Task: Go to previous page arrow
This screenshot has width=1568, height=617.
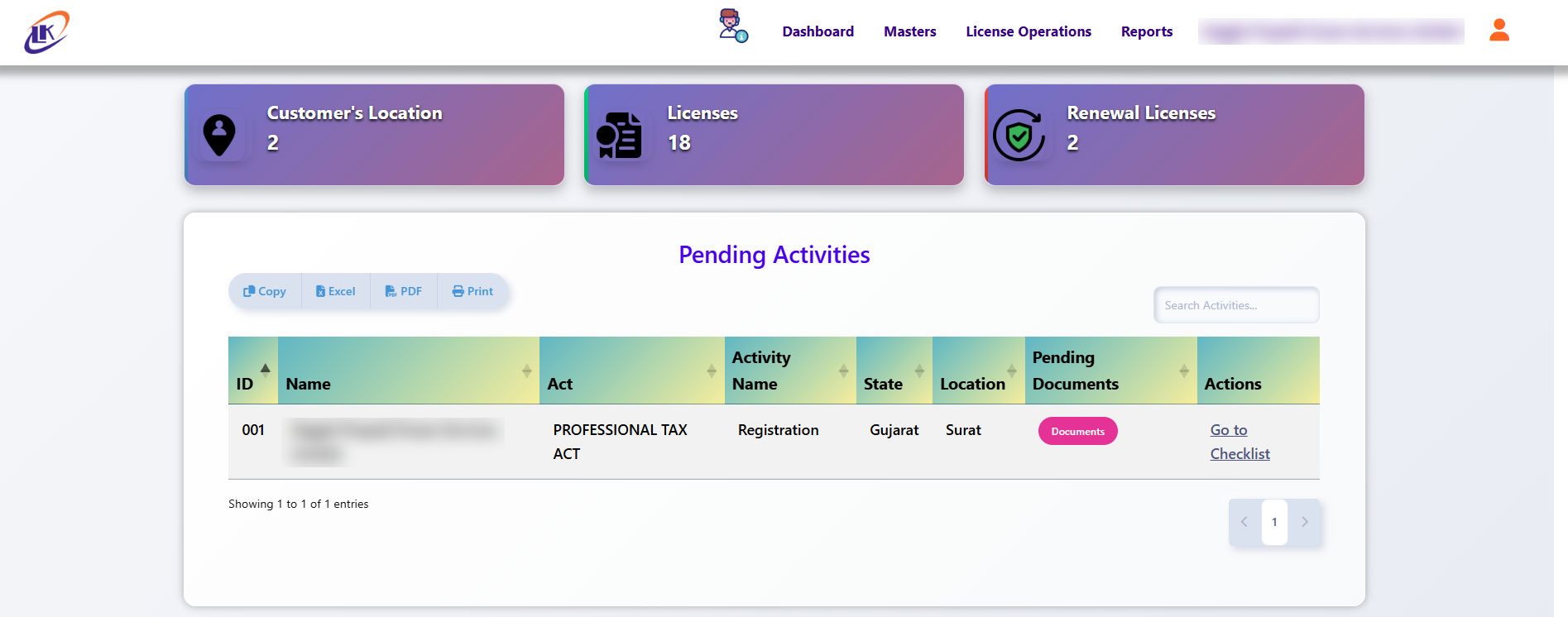Action: pos(1244,522)
